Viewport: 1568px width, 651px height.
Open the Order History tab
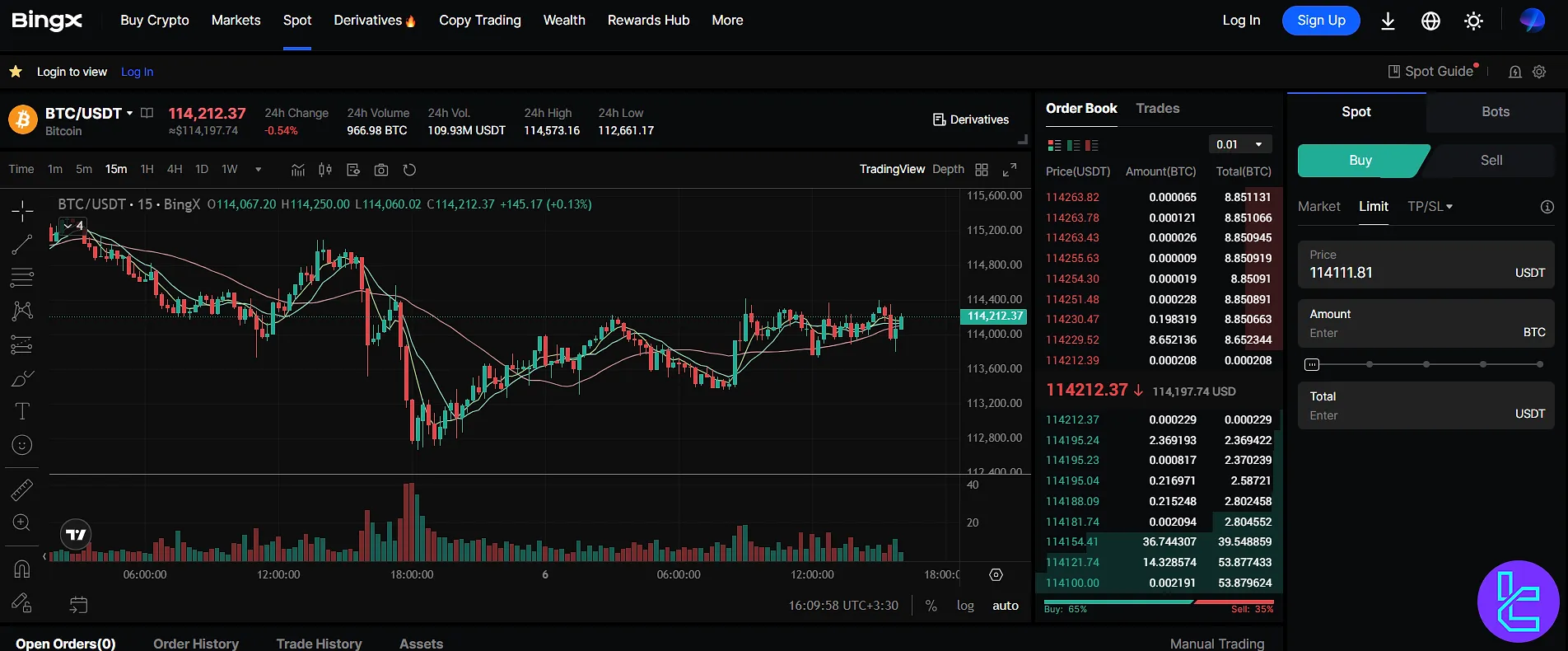[196, 644]
